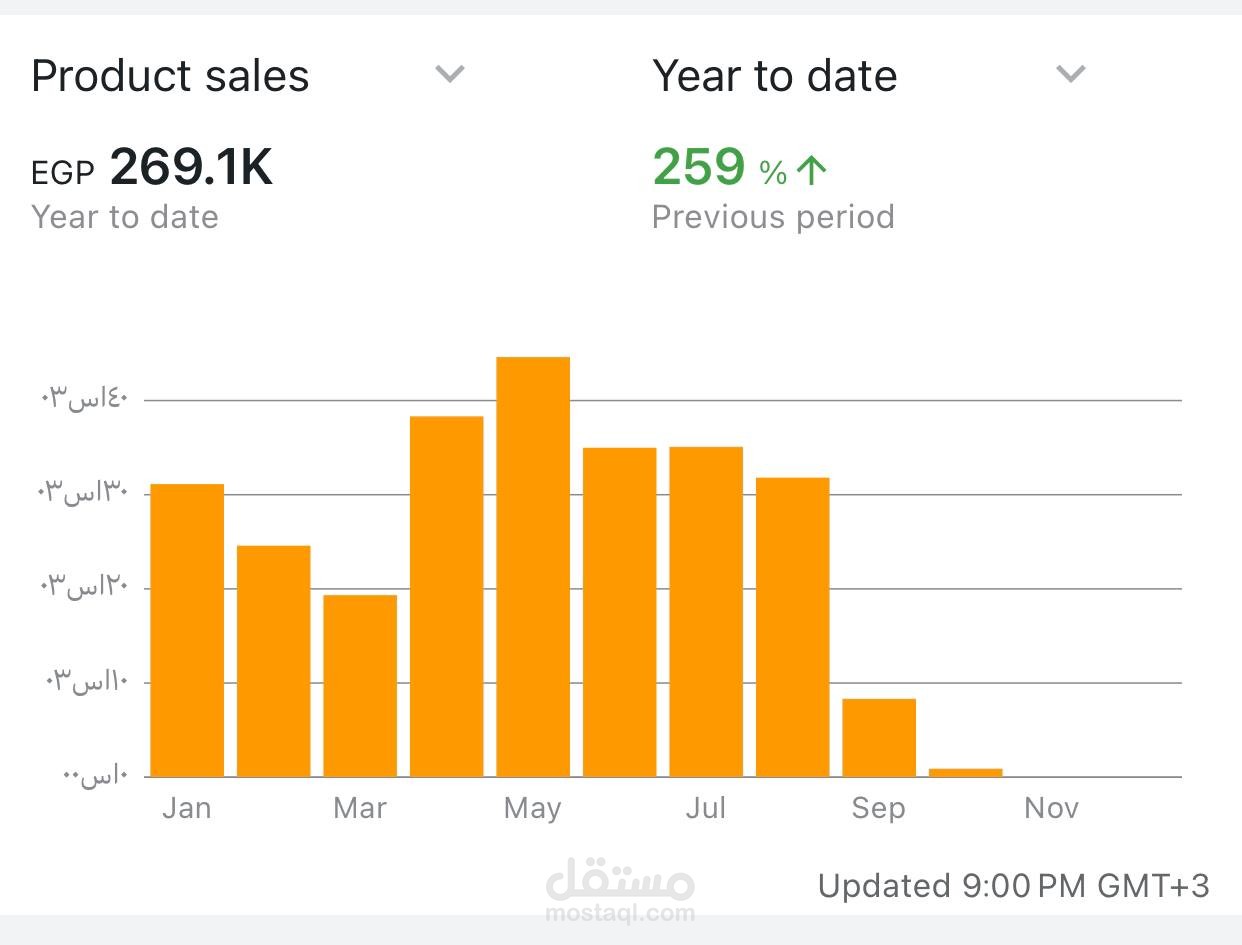Select the July sales bar
The image size is (1242, 945).
(706, 611)
